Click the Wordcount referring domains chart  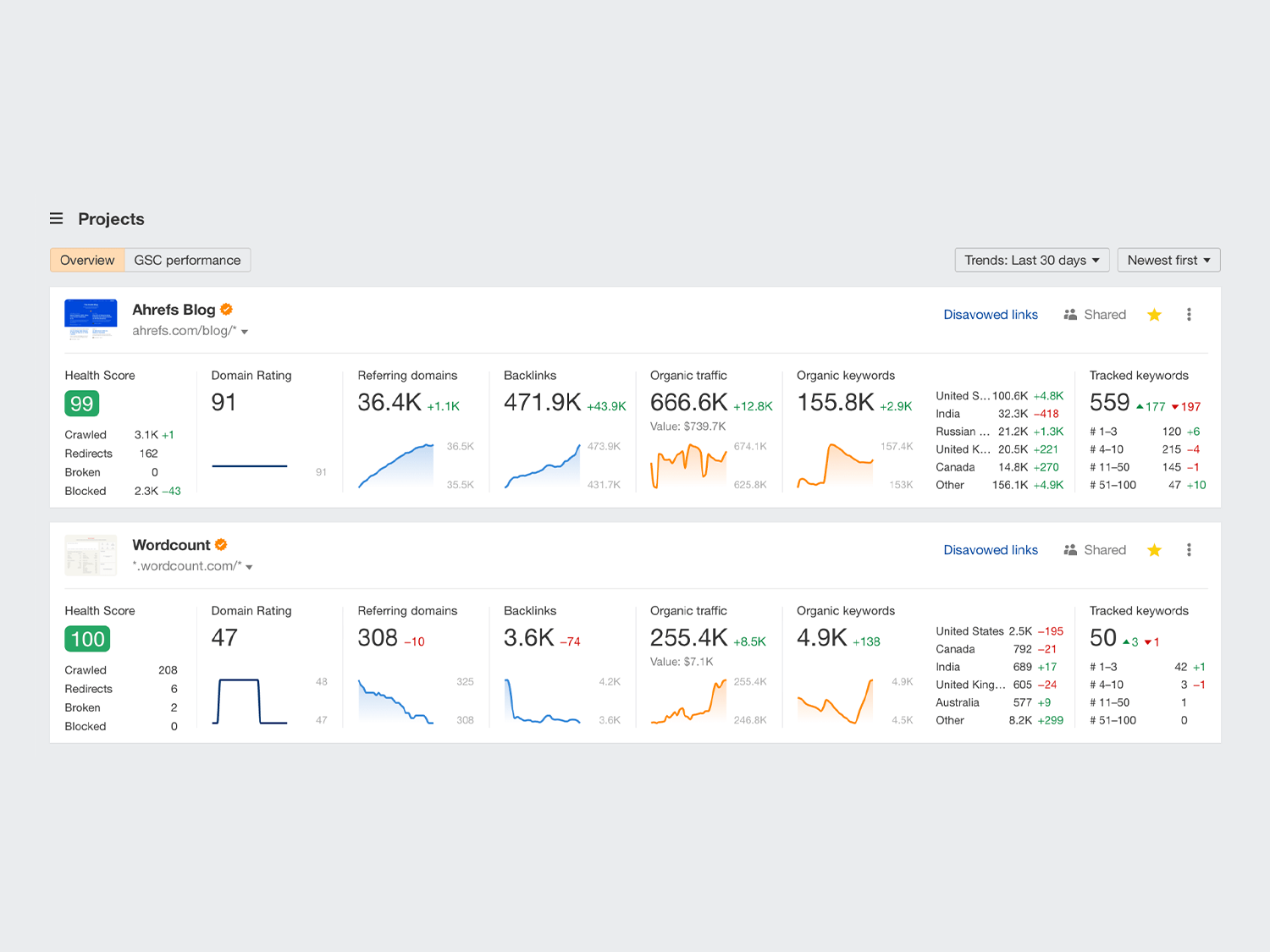pos(396,701)
